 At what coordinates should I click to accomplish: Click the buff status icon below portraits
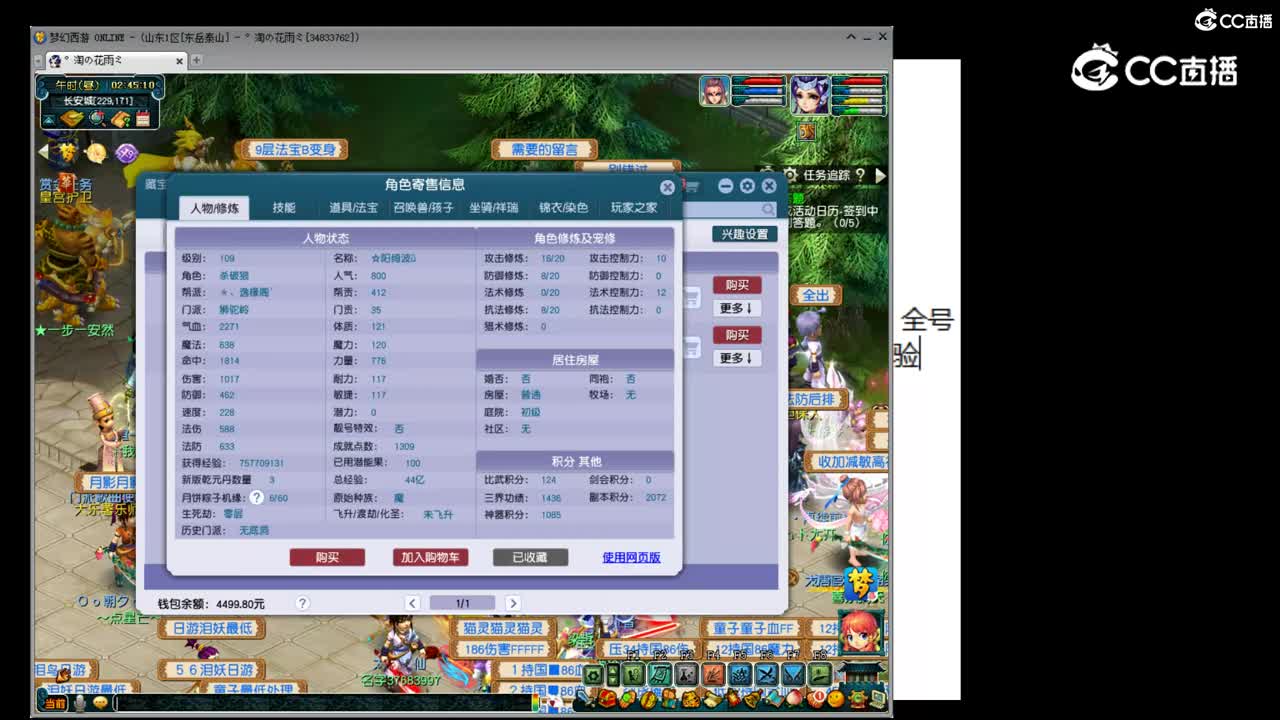806,131
